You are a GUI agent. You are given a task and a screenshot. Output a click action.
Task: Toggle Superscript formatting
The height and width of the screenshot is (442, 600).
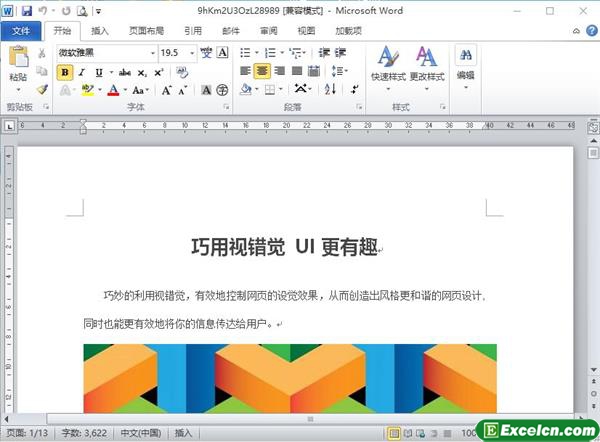coord(159,72)
